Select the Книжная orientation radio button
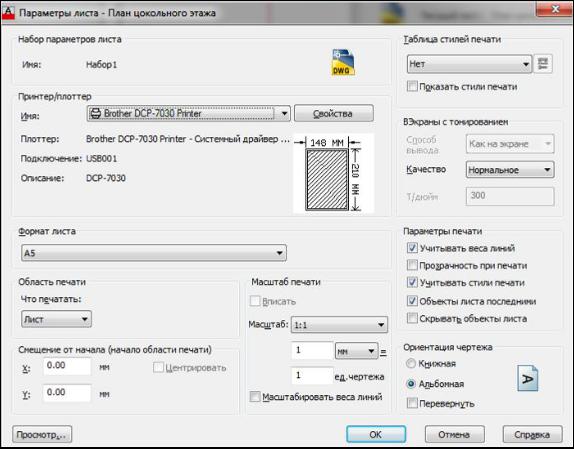Image resolution: width=574 pixels, height=449 pixels. pos(411,363)
